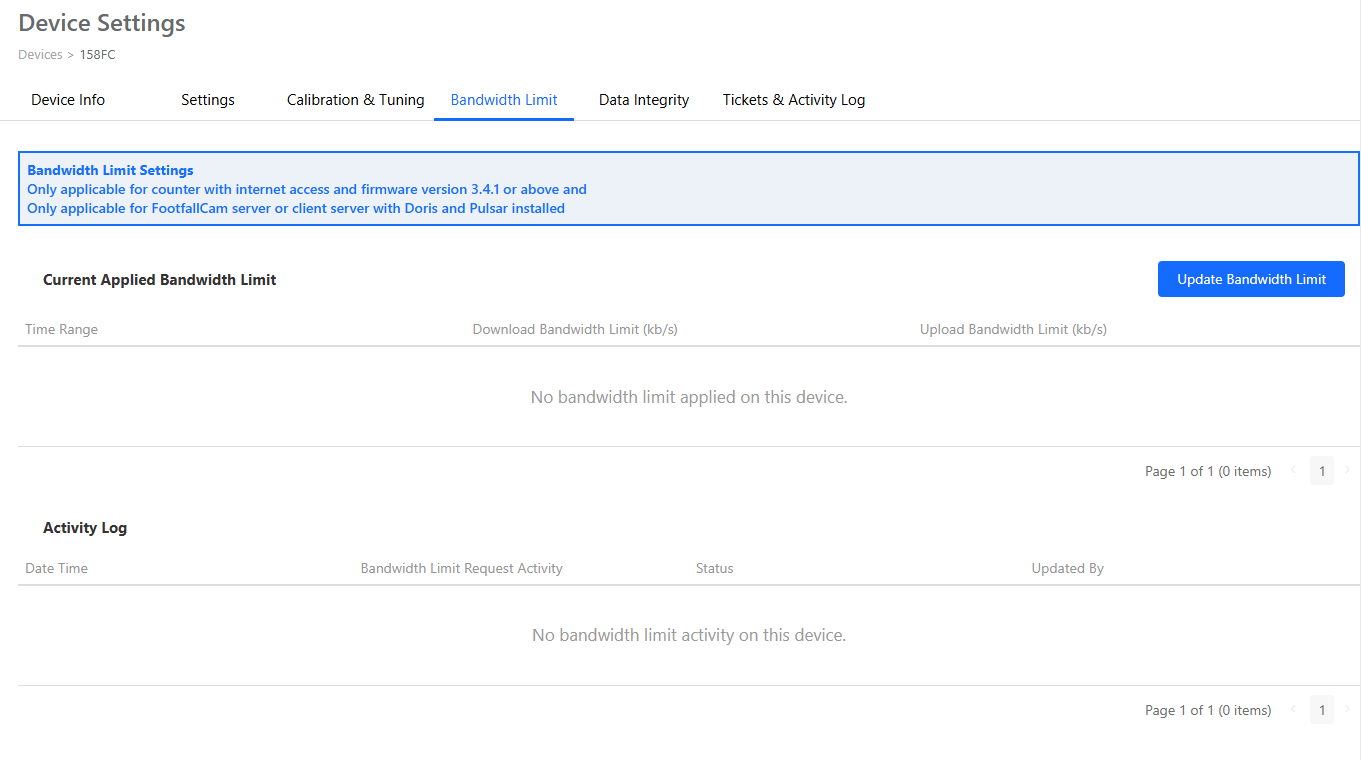Click the Download Bandwidth Limit column header
Viewport: 1361px width, 760px height.
(x=575, y=328)
